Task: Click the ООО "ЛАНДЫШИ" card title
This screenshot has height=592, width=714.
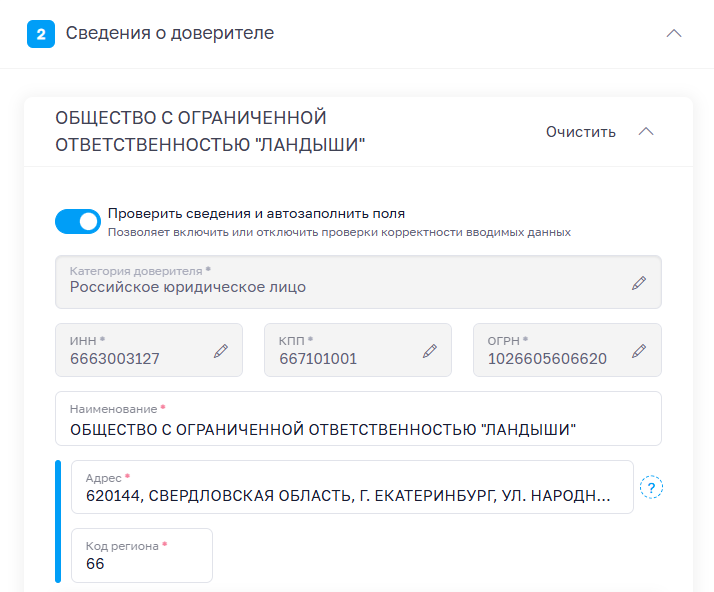Action: (210, 131)
